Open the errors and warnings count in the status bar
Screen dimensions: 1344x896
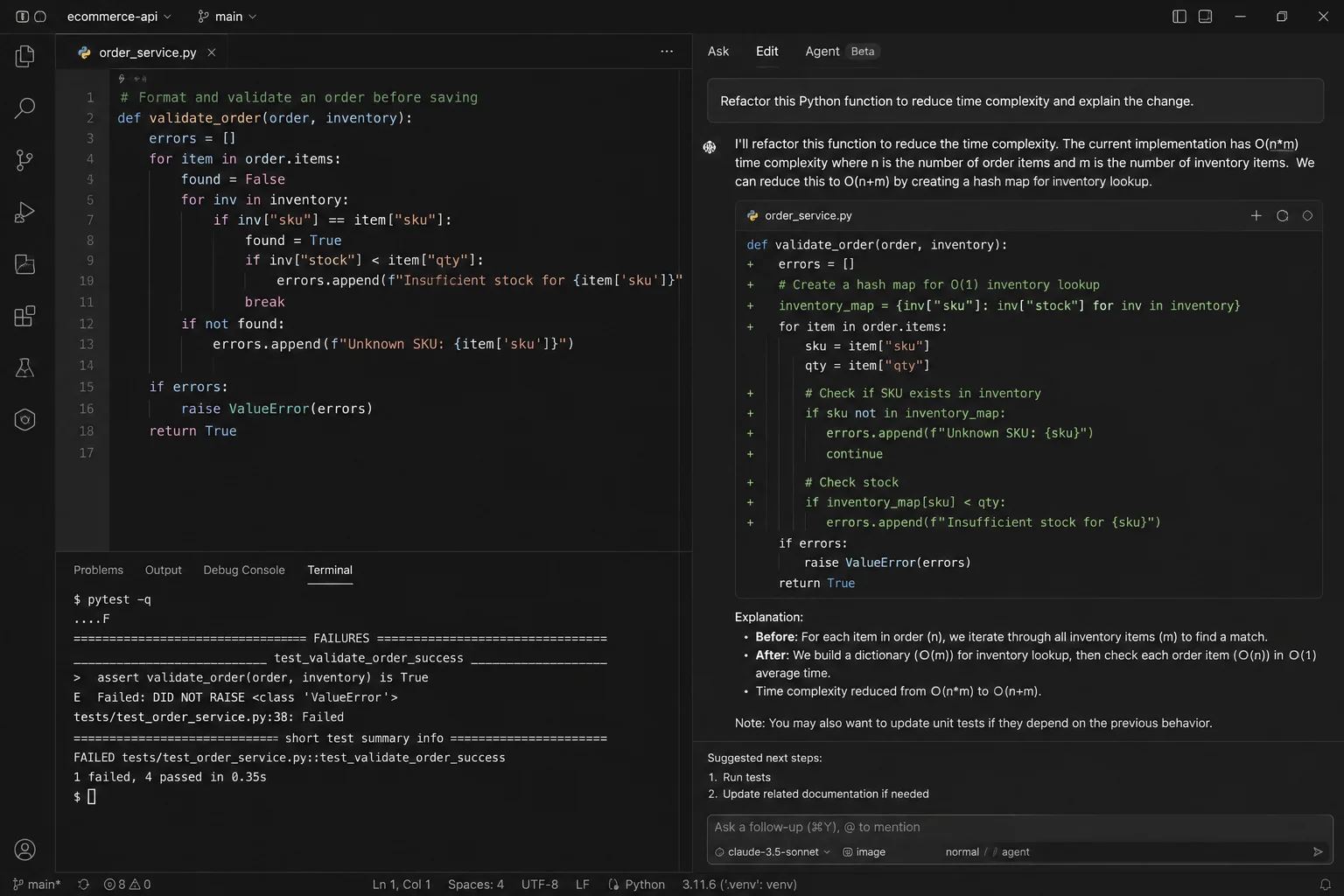127,885
